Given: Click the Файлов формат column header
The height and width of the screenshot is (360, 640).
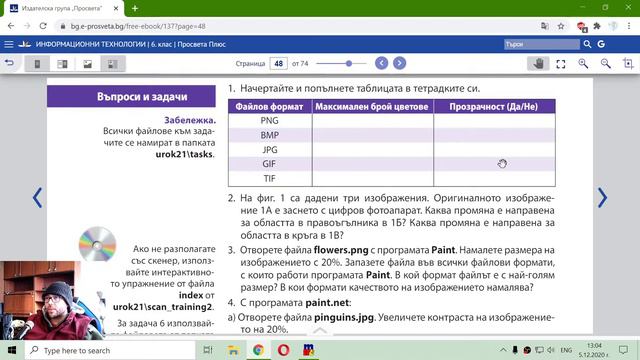Looking at the screenshot, I should pyautogui.click(x=269, y=107).
